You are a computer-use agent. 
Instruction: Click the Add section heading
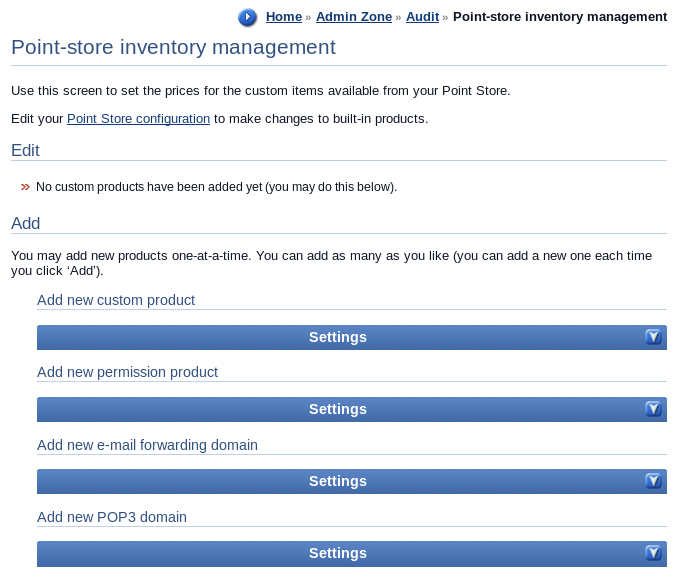pyautogui.click(x=25, y=223)
